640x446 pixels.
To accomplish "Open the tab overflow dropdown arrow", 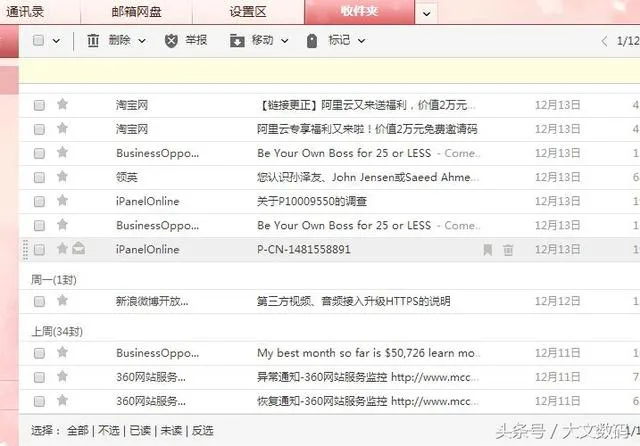I will (427, 14).
